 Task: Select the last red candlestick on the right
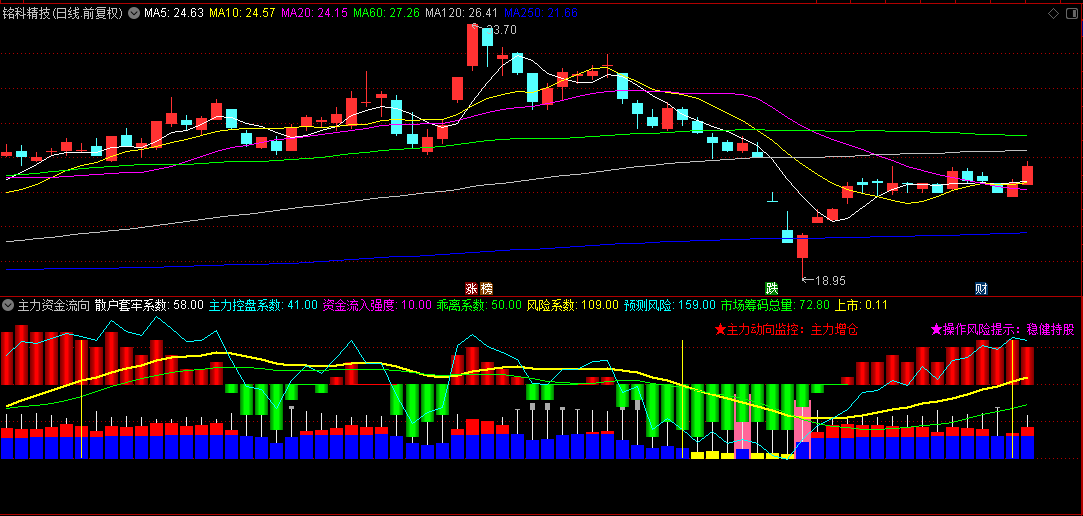point(1028,174)
